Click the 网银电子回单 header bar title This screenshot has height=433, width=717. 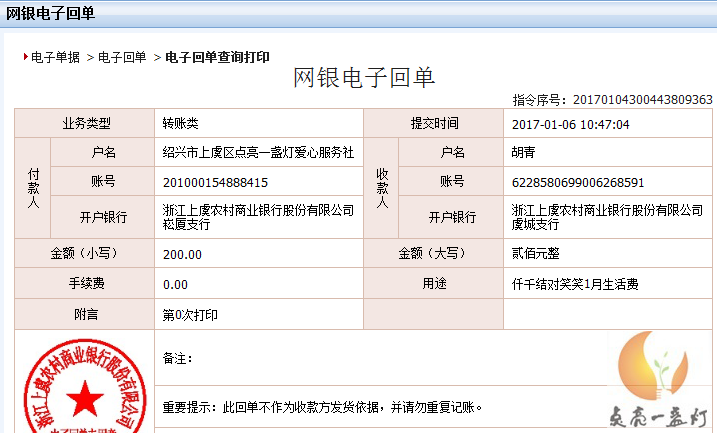50,13
